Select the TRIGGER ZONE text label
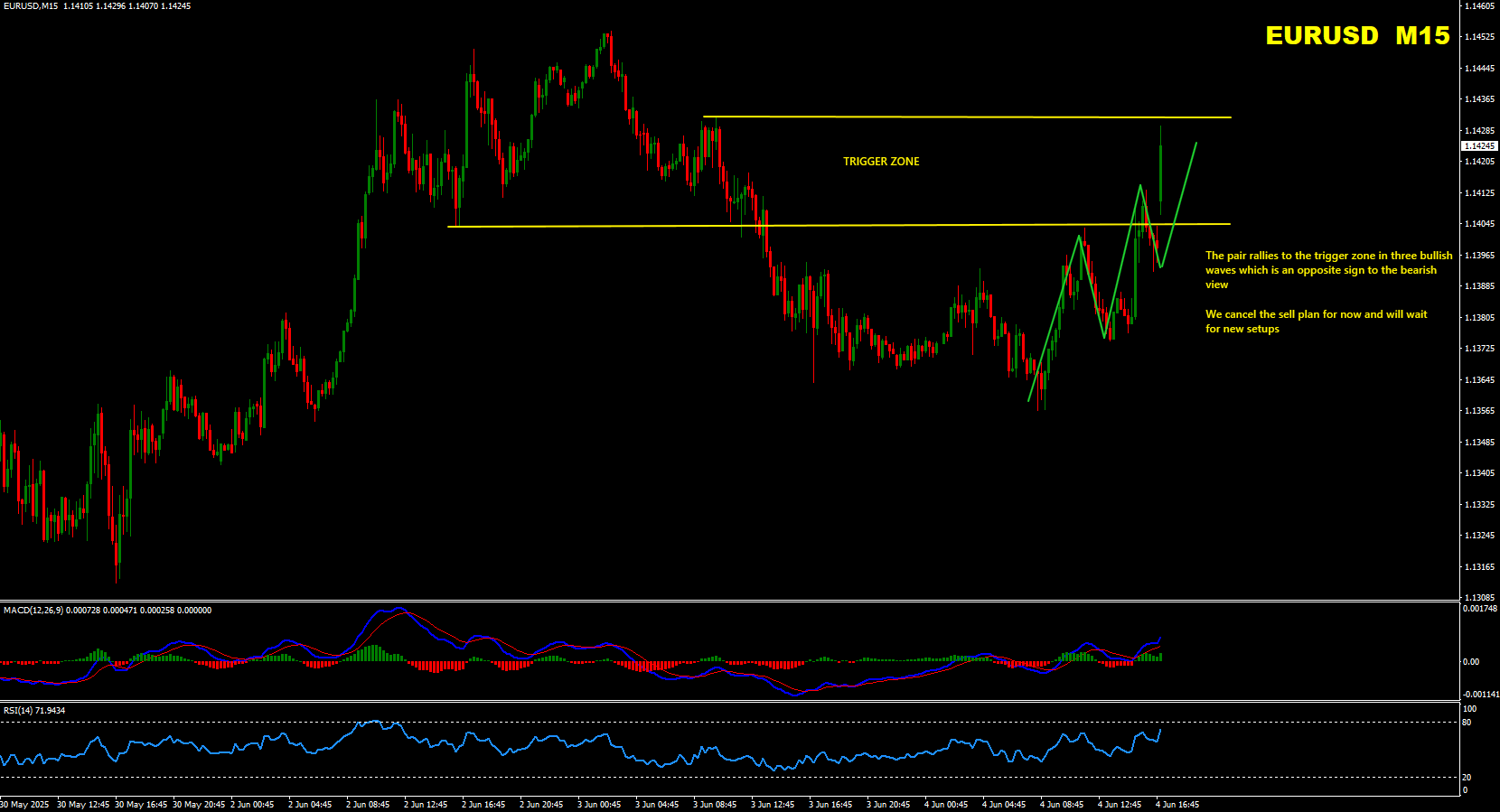The height and width of the screenshot is (812, 1500). [881, 162]
